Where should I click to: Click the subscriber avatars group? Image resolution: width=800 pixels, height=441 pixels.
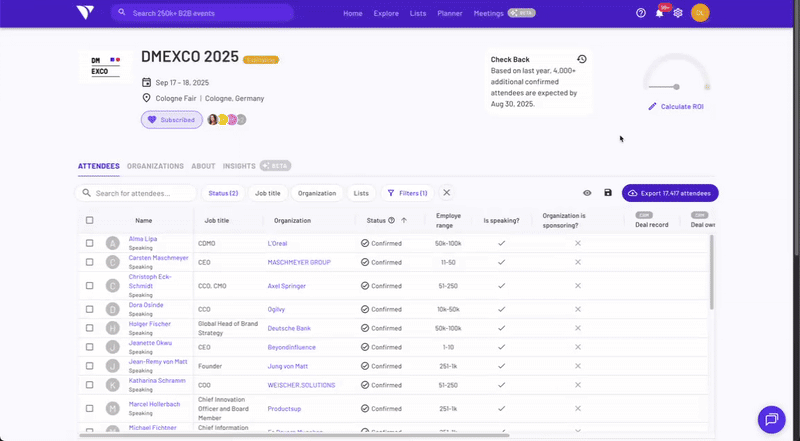coord(227,119)
